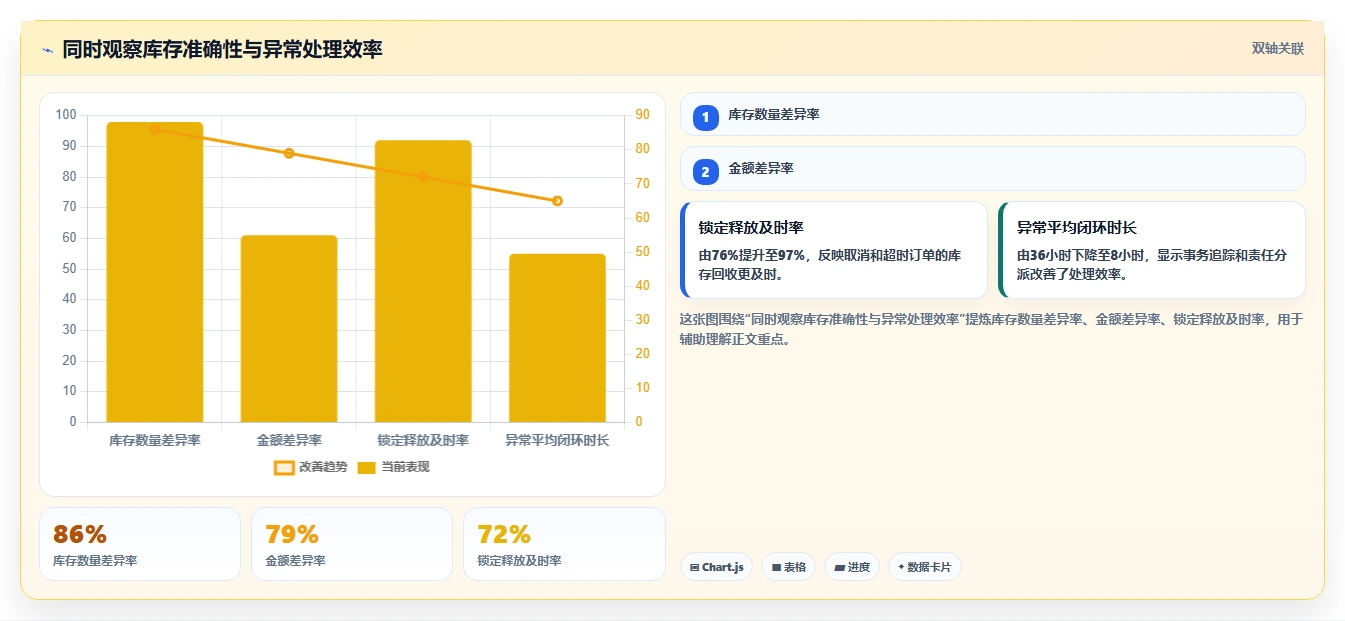The height and width of the screenshot is (621, 1345).
Task: Toggle the 改善趋势 legend item
Action: coord(311,467)
